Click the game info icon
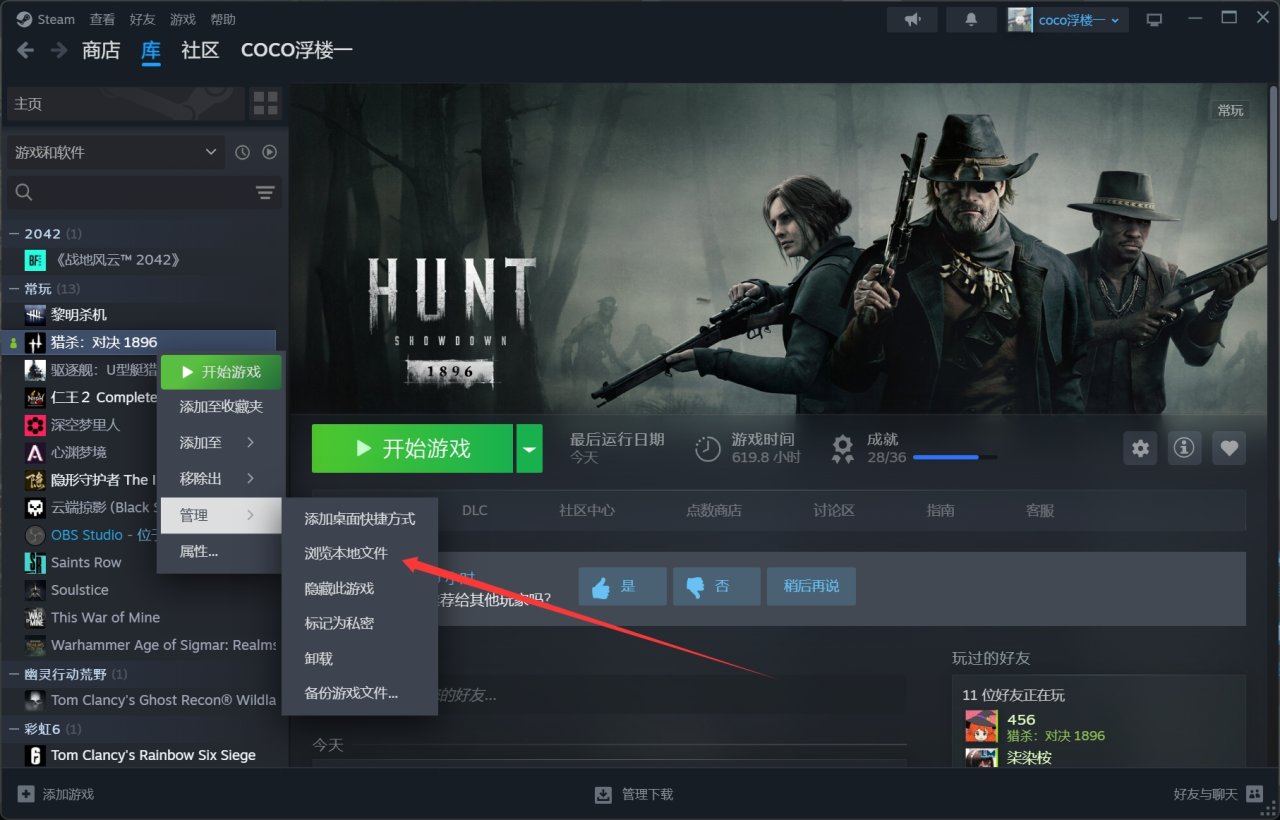The image size is (1280, 820). click(x=1184, y=448)
